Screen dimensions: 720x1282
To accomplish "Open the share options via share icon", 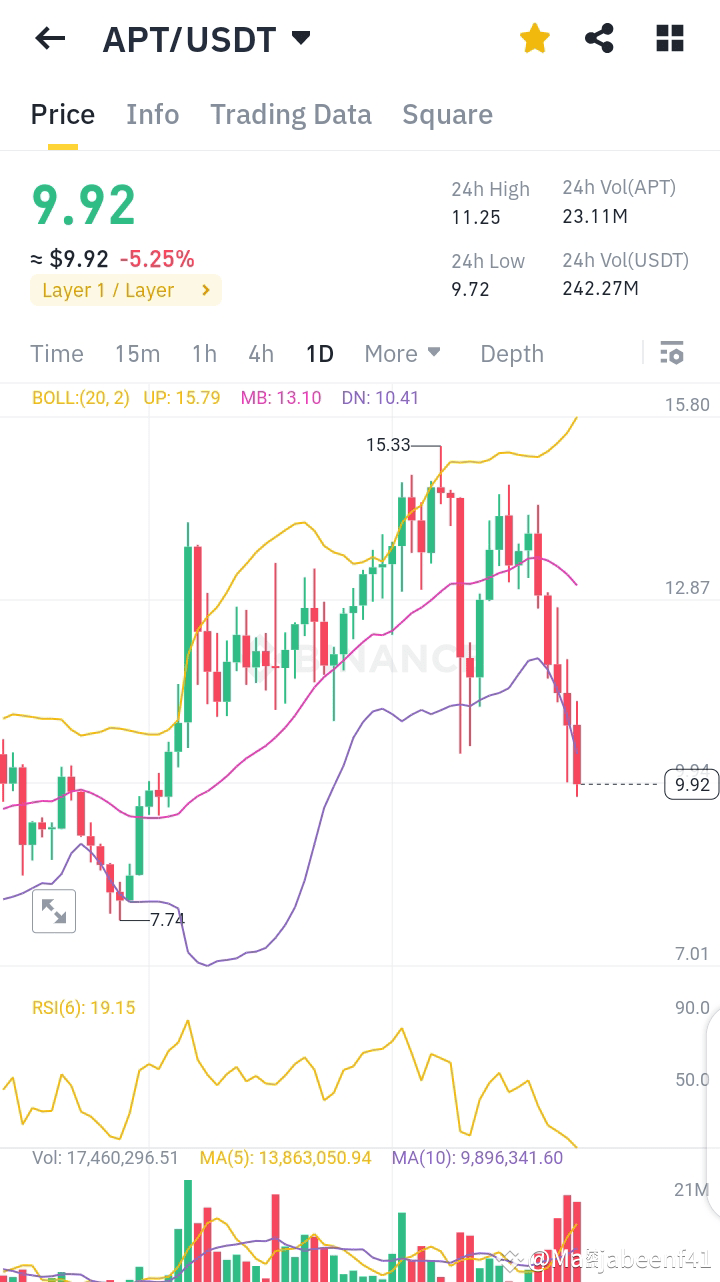I will coord(600,38).
